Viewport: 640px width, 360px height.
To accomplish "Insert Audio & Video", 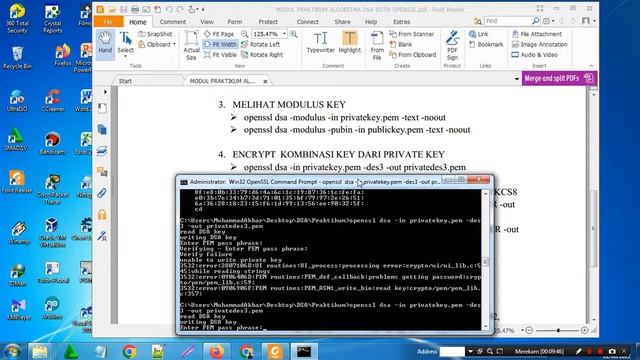I will click(x=535, y=54).
